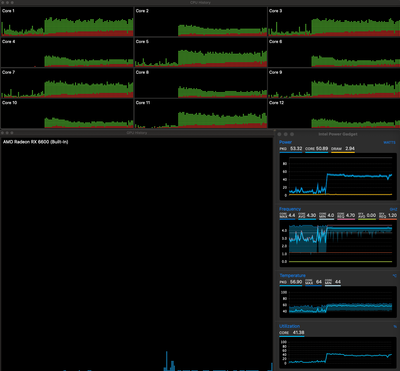Click the Core 2 usage graph
This screenshot has width=400, height=371.
(201, 22)
